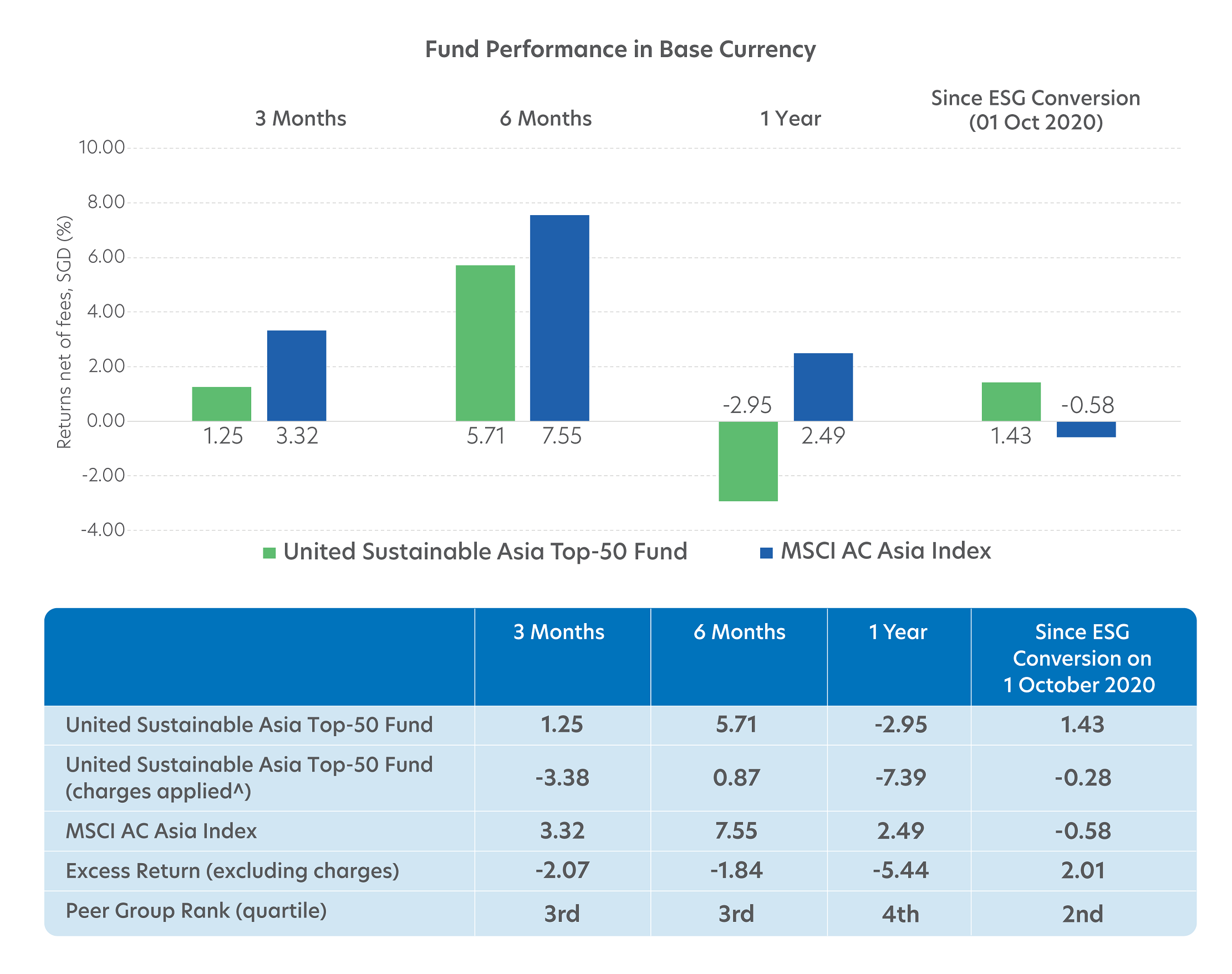
Task: Click the blue 6 Months index bar
Action: [559, 318]
